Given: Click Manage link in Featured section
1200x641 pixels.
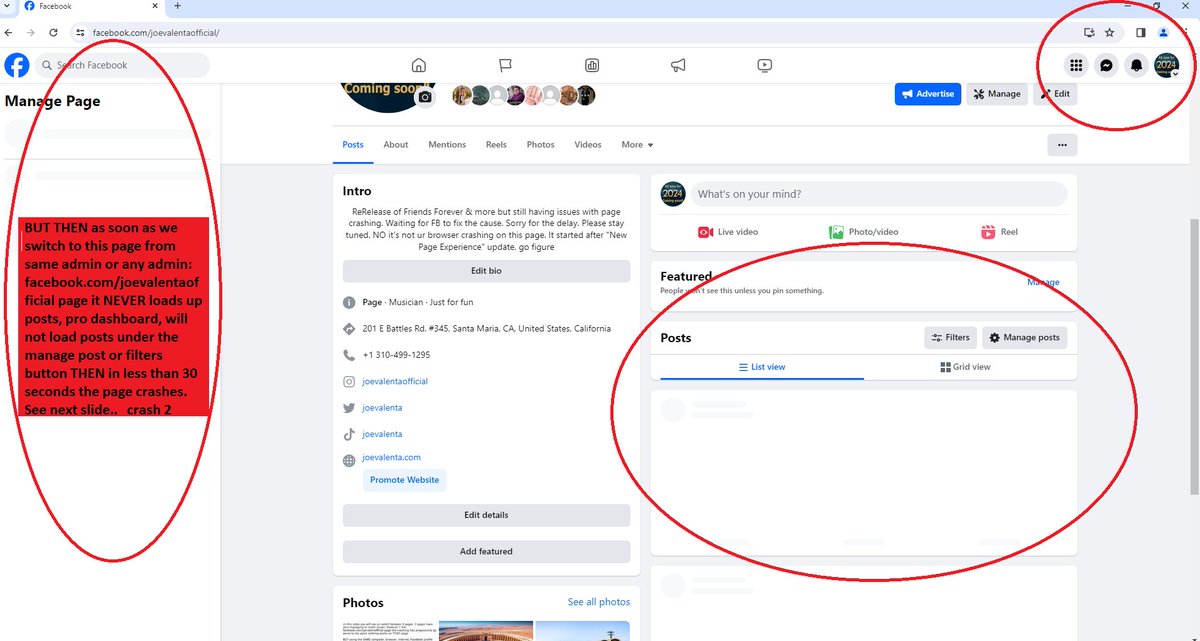Looking at the screenshot, I should [x=1043, y=282].
